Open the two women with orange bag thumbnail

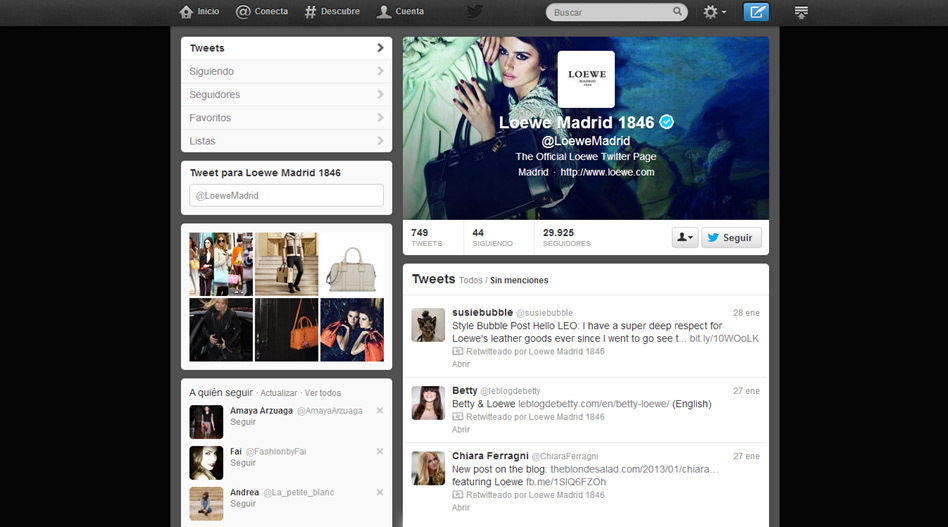click(x=352, y=329)
